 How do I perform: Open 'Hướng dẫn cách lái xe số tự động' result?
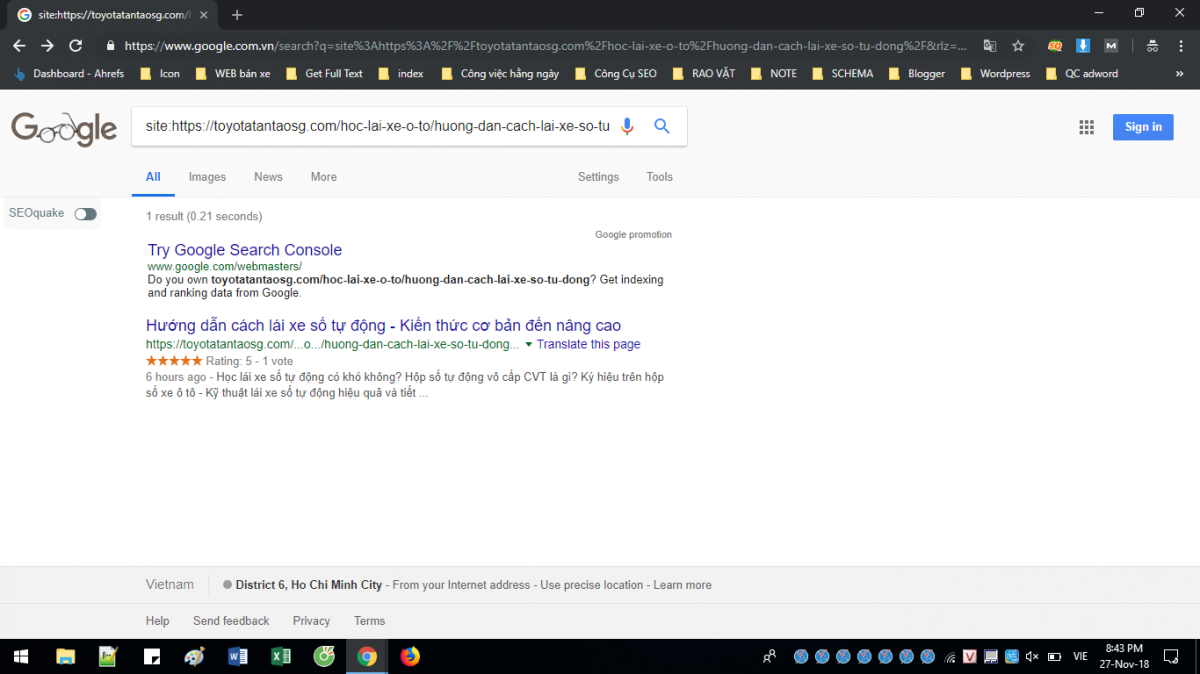[383, 325]
